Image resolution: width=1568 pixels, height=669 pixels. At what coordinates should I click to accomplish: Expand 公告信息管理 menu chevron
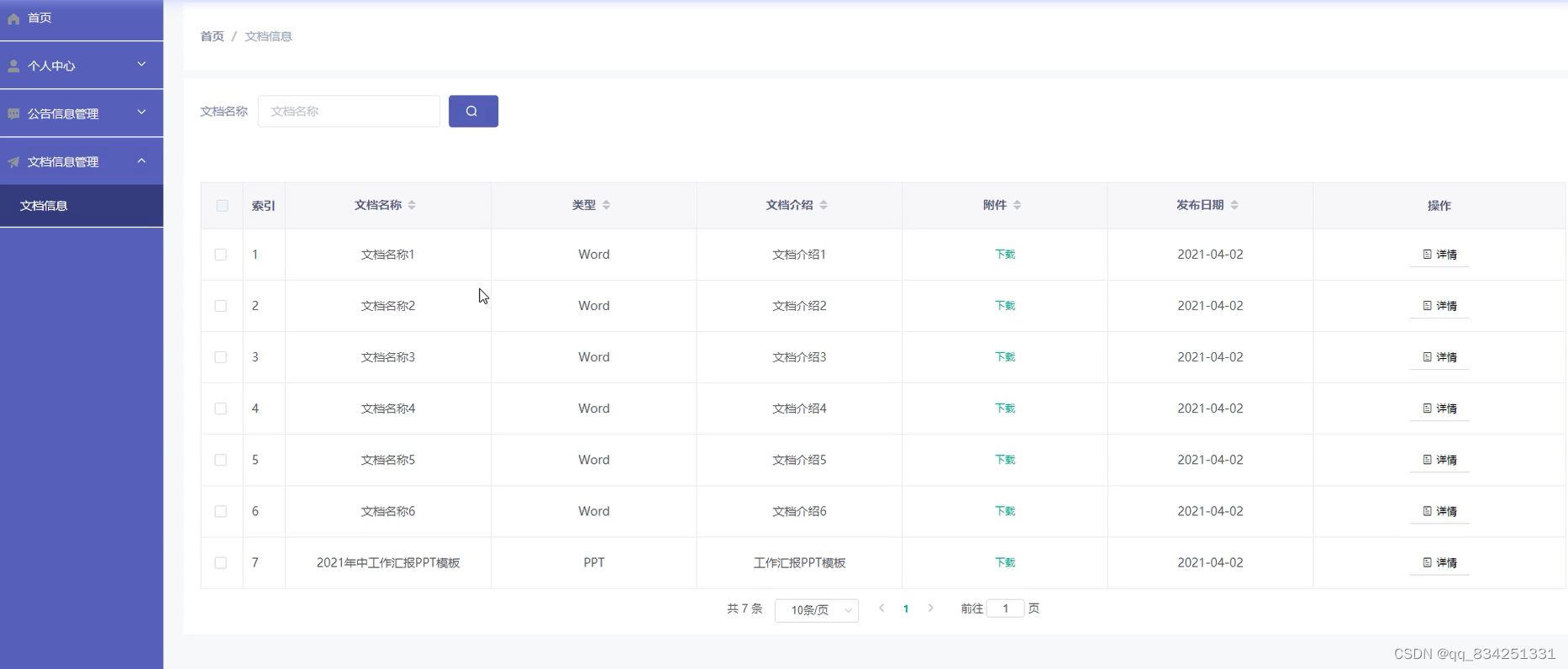(x=141, y=113)
